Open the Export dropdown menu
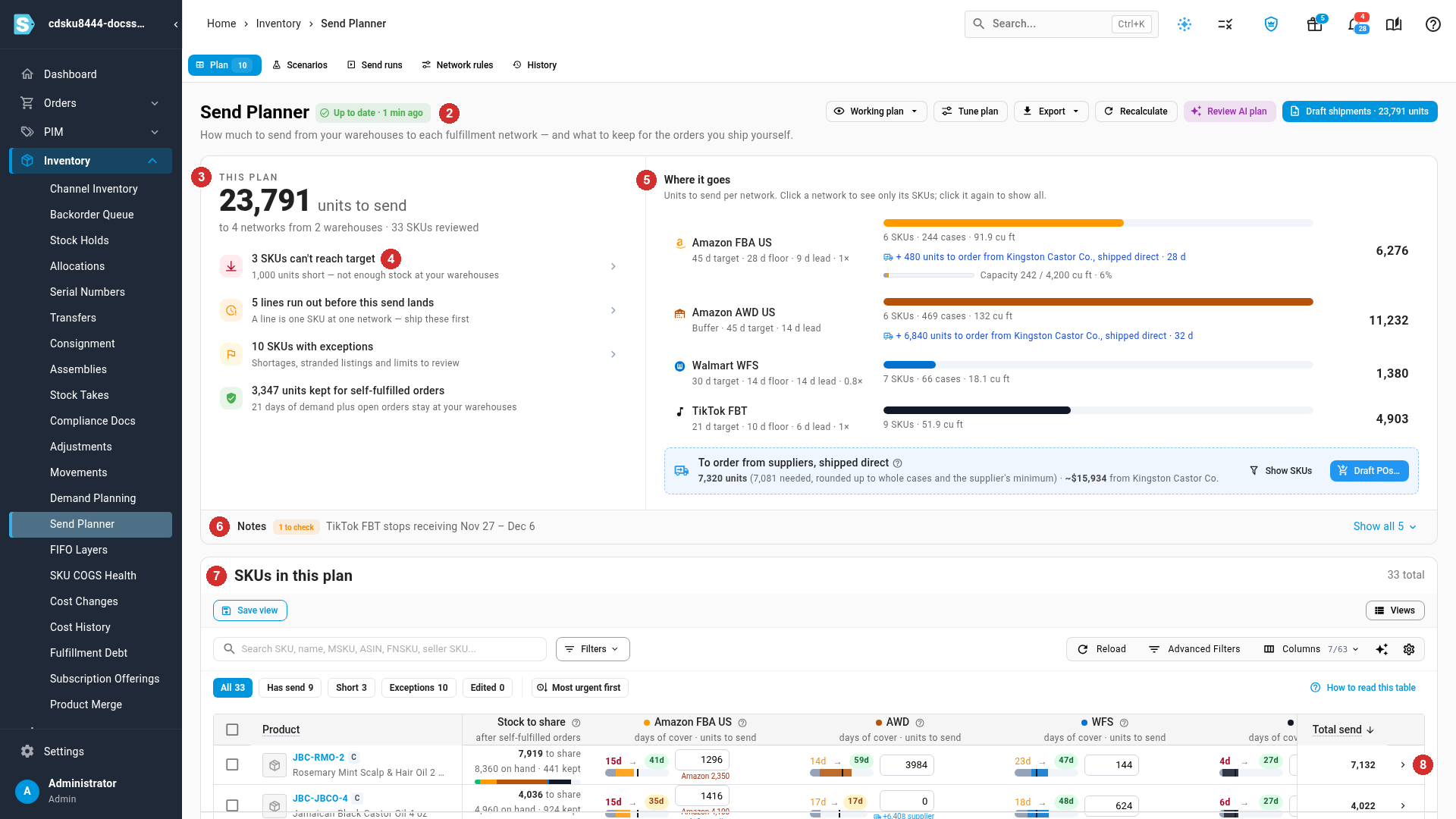1456x819 pixels. (1051, 111)
